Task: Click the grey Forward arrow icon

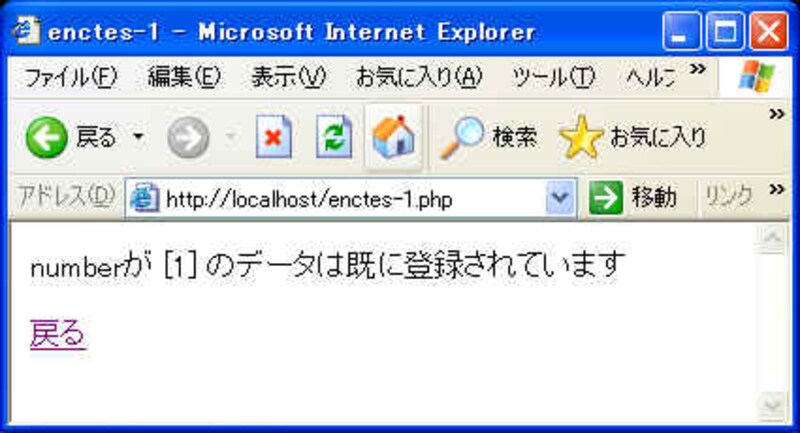Action: click(x=188, y=137)
